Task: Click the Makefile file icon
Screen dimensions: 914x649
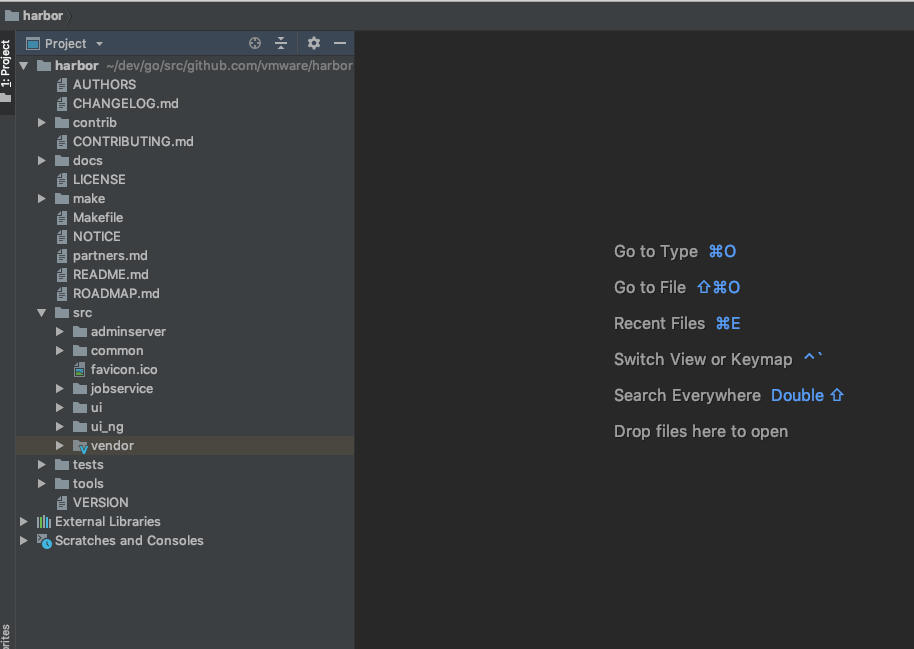Action: (x=62, y=217)
